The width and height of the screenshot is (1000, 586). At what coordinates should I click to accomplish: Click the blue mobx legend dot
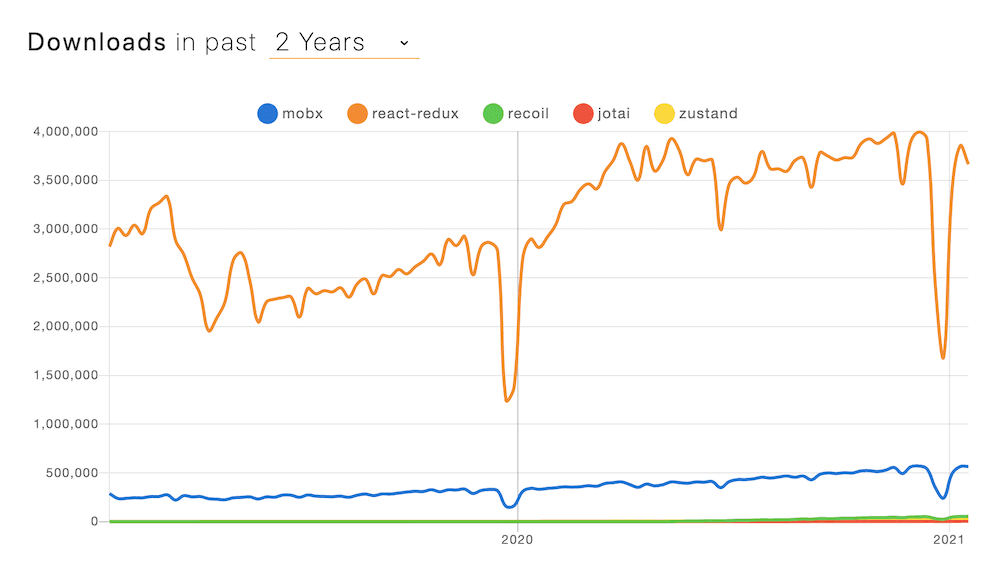(x=265, y=113)
